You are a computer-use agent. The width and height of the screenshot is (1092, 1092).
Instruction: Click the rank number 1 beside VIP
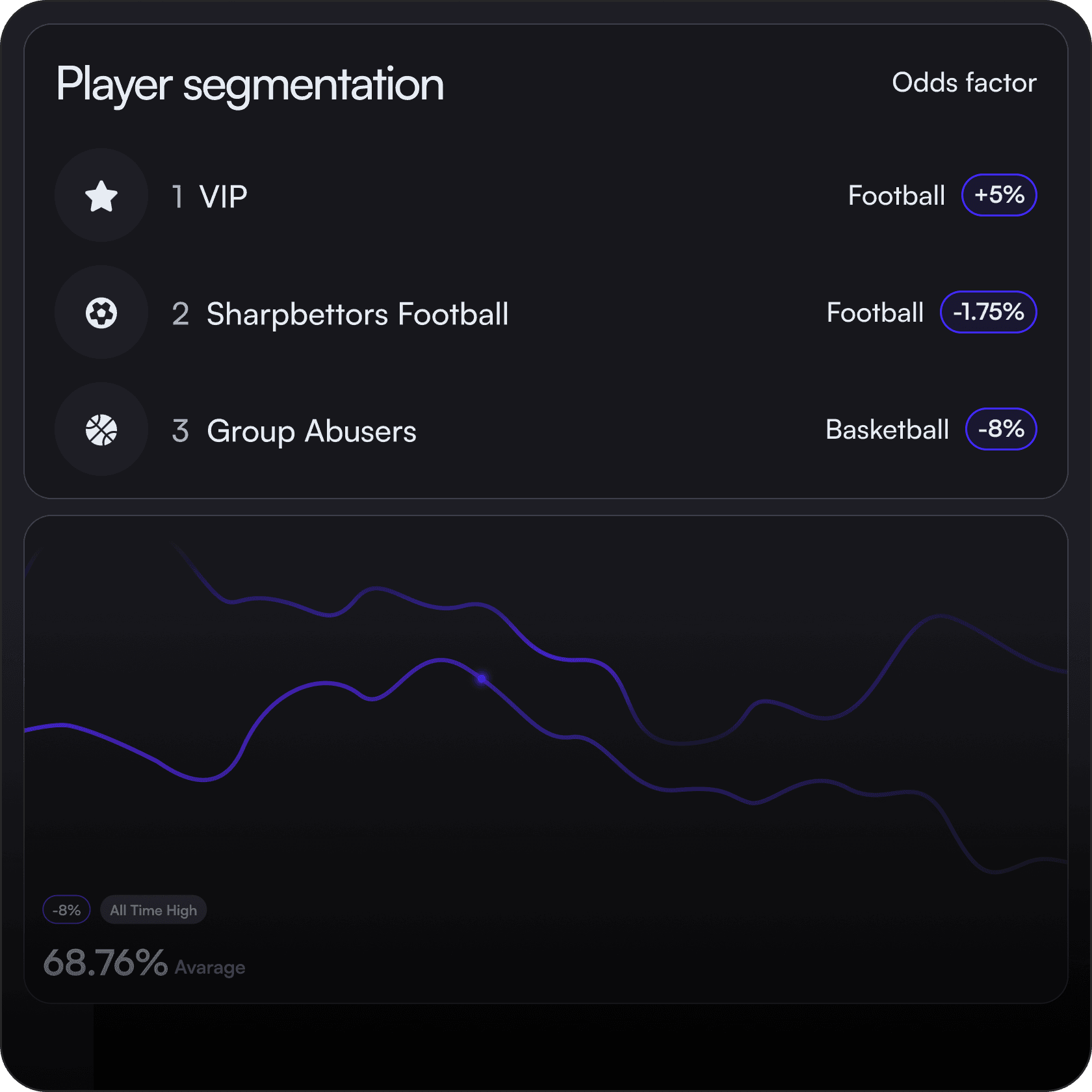(x=177, y=196)
